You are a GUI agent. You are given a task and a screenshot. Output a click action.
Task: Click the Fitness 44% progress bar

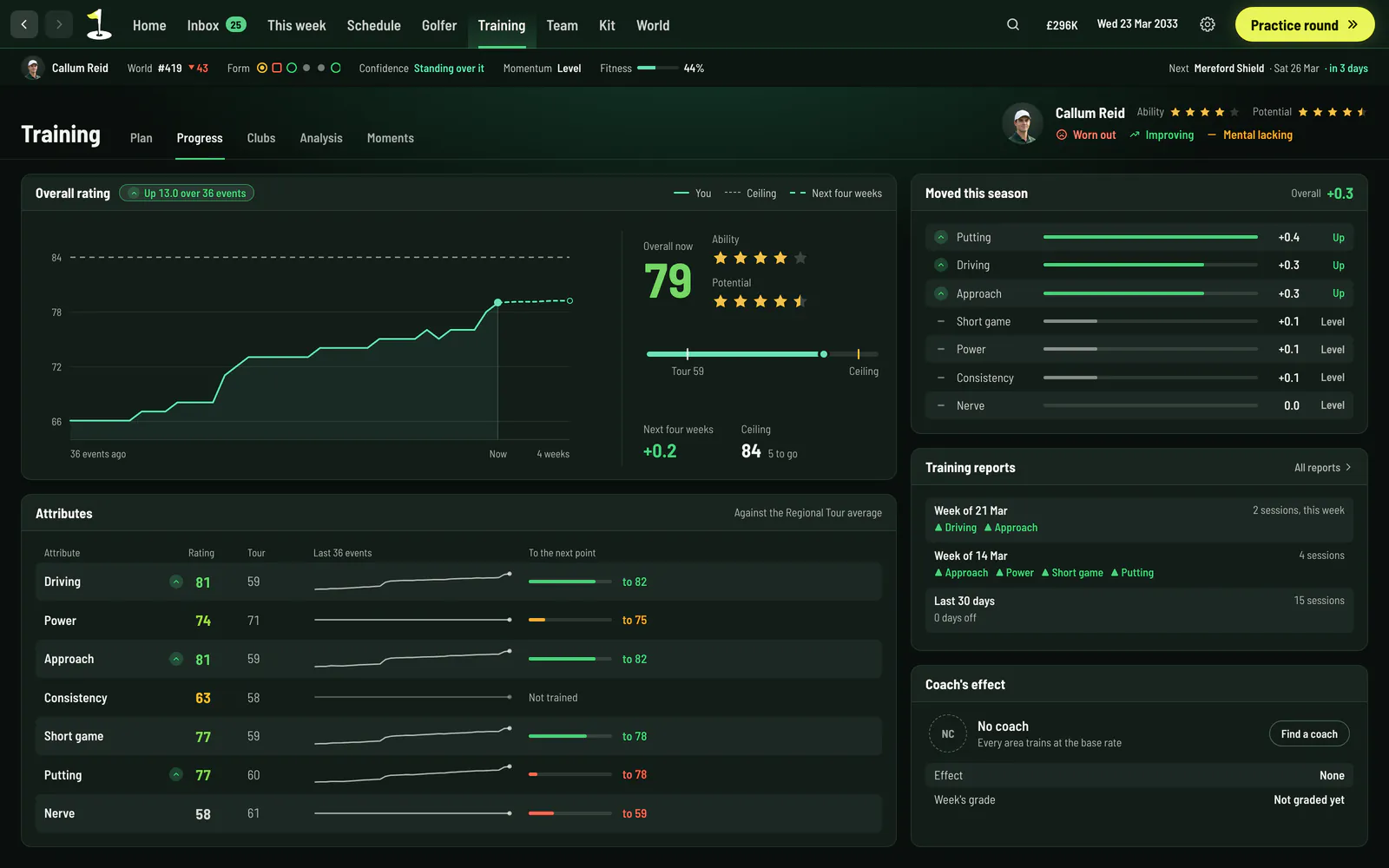click(658, 68)
